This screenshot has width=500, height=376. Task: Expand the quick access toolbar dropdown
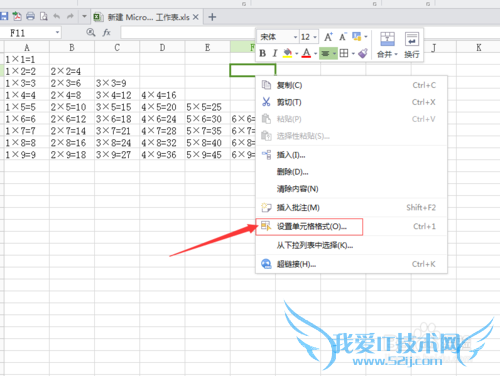pos(84,16)
